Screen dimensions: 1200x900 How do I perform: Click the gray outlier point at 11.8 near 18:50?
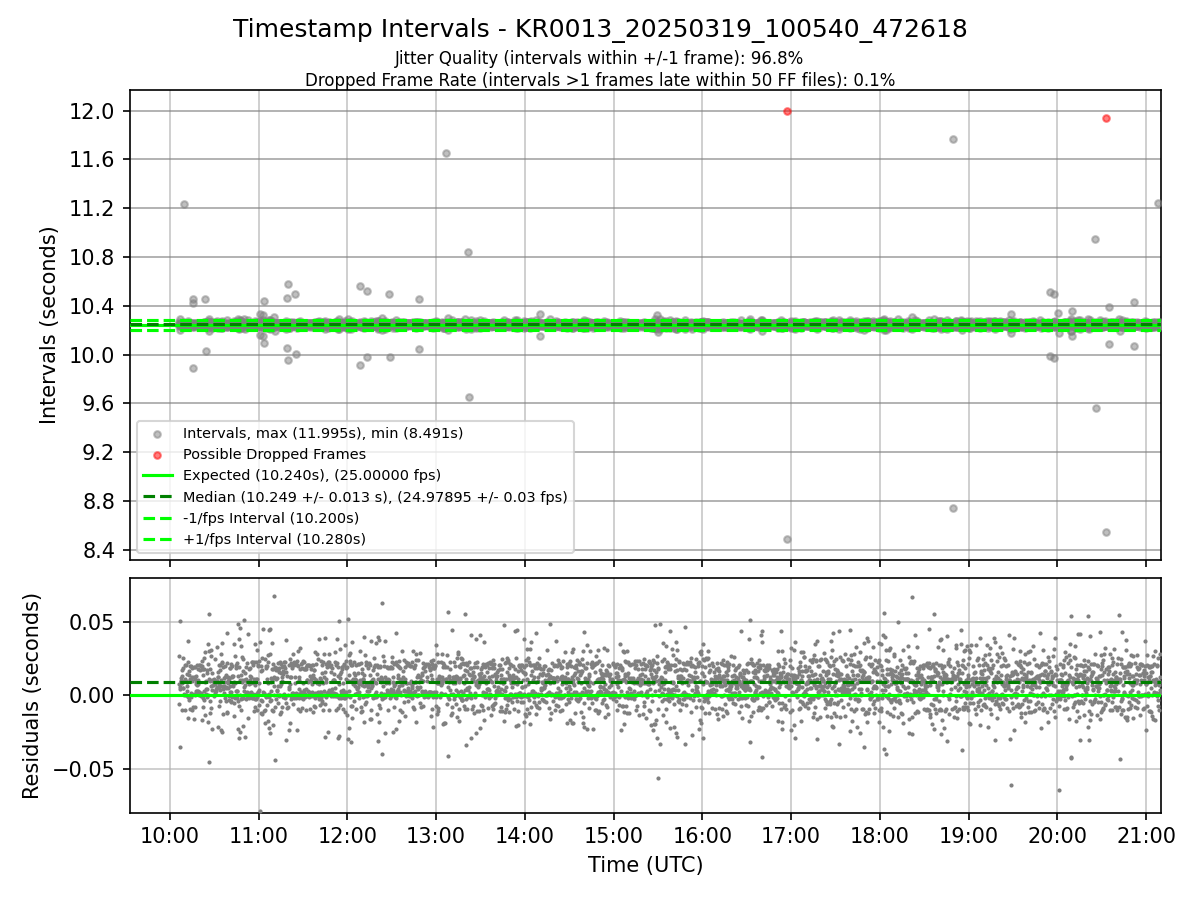(953, 139)
